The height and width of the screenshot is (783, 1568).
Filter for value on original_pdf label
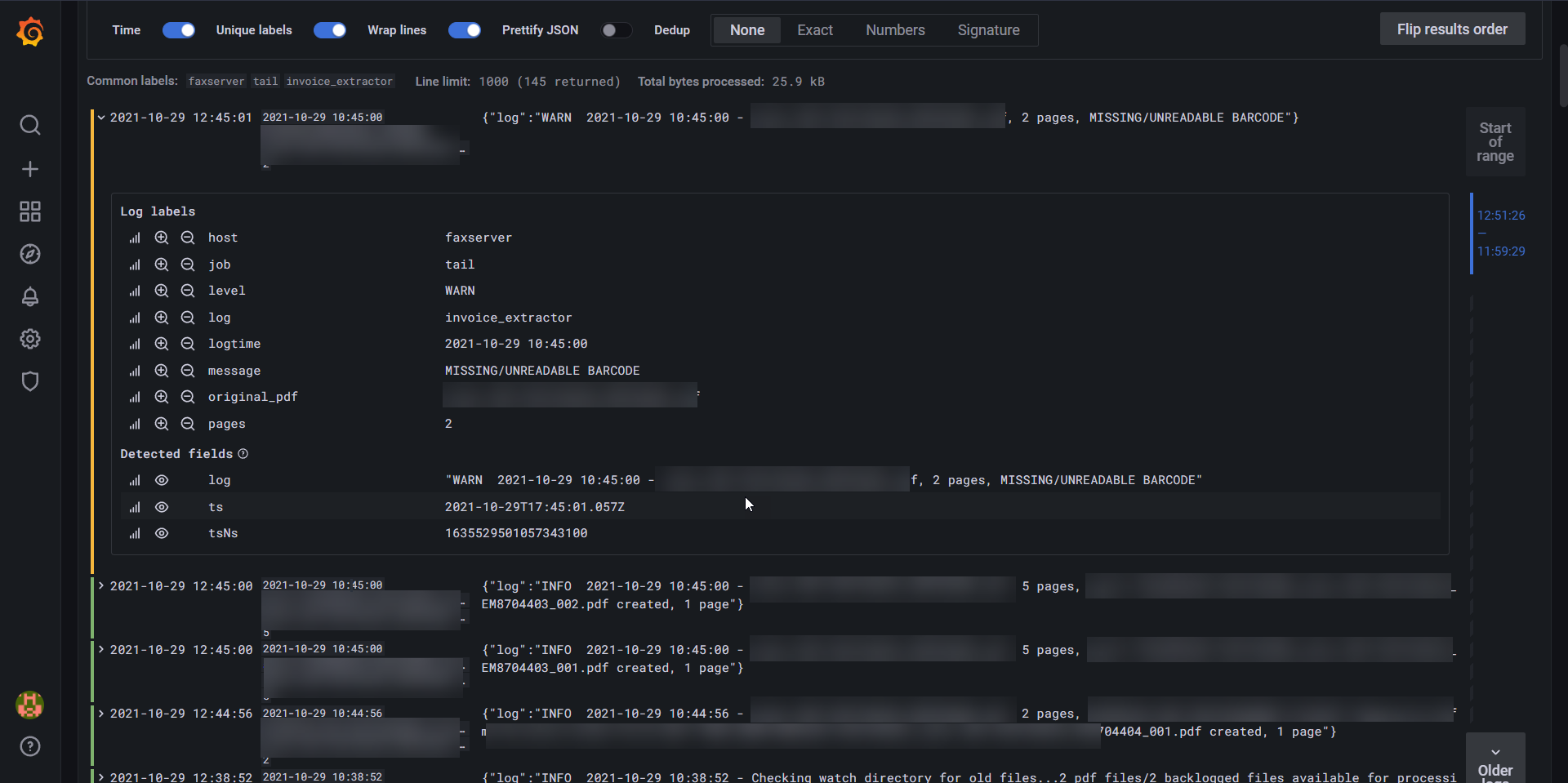(162, 397)
